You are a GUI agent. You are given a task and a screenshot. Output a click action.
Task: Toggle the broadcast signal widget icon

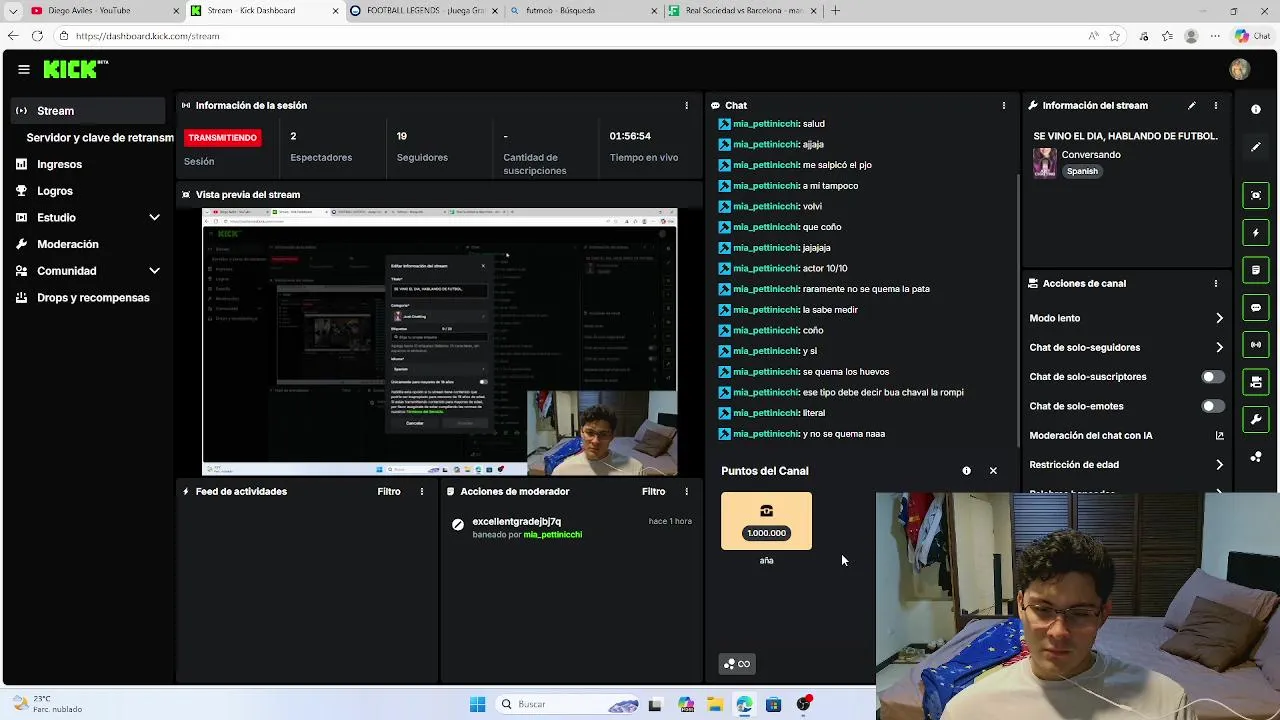pyautogui.click(x=1256, y=345)
